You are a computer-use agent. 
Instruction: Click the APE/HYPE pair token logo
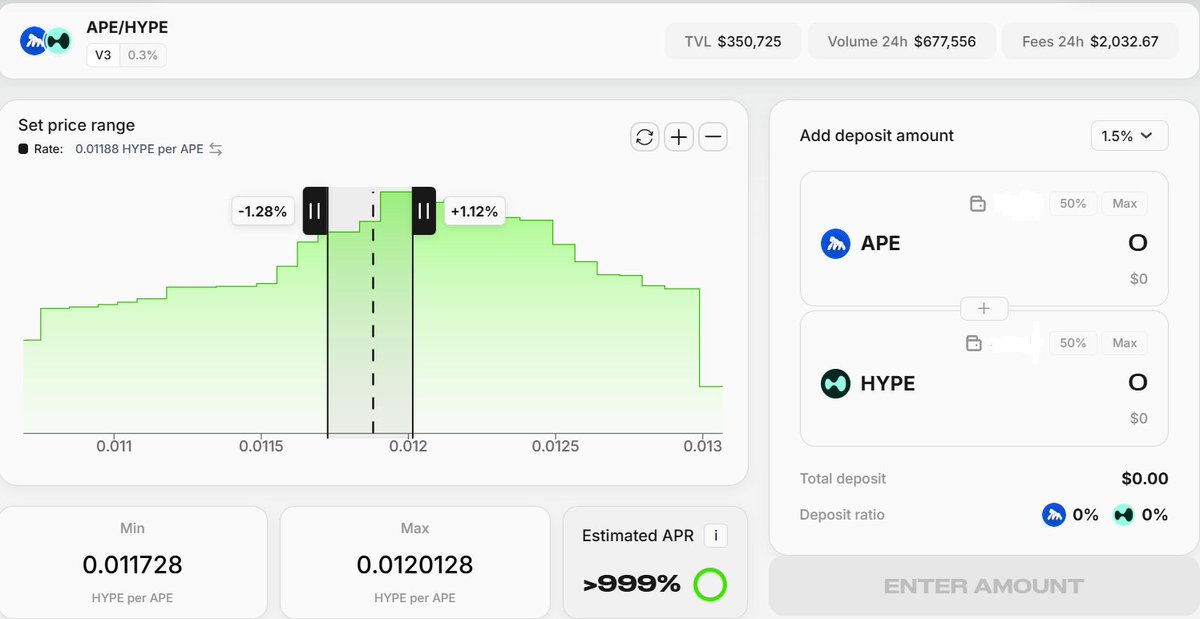pos(46,41)
